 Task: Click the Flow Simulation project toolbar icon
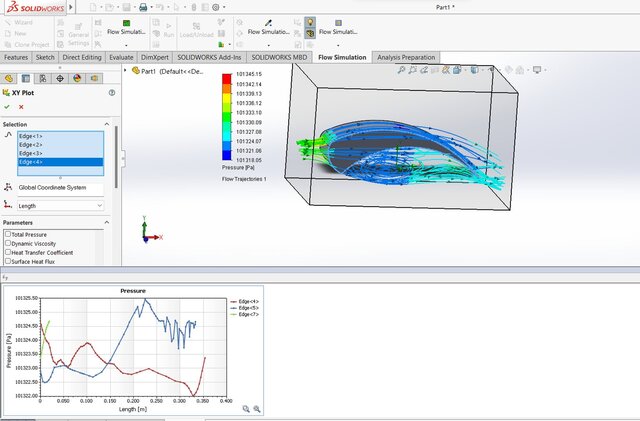point(125,22)
